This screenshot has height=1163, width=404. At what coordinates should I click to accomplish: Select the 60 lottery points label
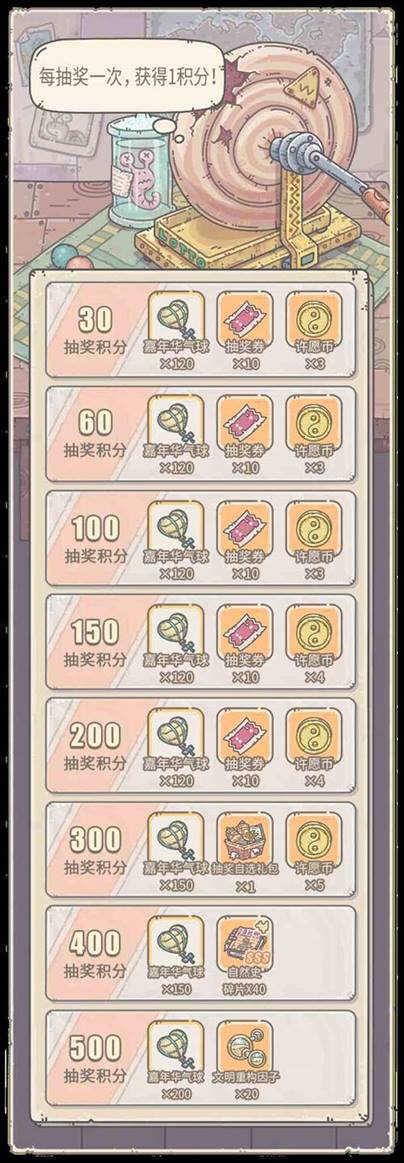pos(95,434)
